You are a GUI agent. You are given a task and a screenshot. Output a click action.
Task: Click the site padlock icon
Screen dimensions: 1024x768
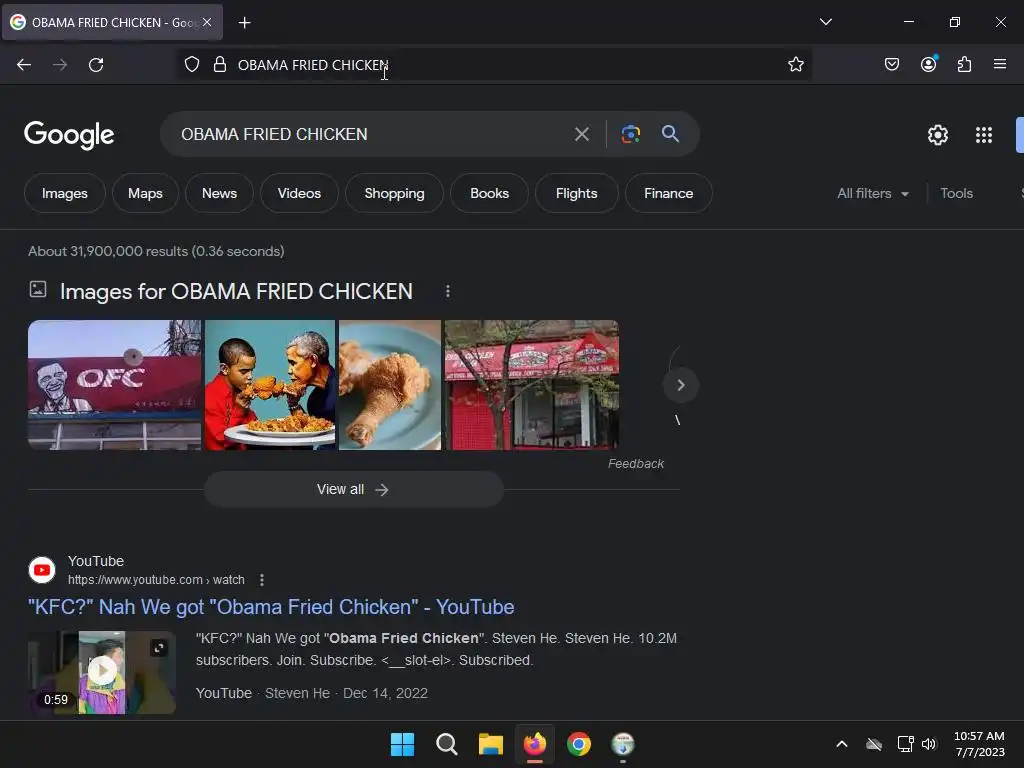click(x=220, y=65)
